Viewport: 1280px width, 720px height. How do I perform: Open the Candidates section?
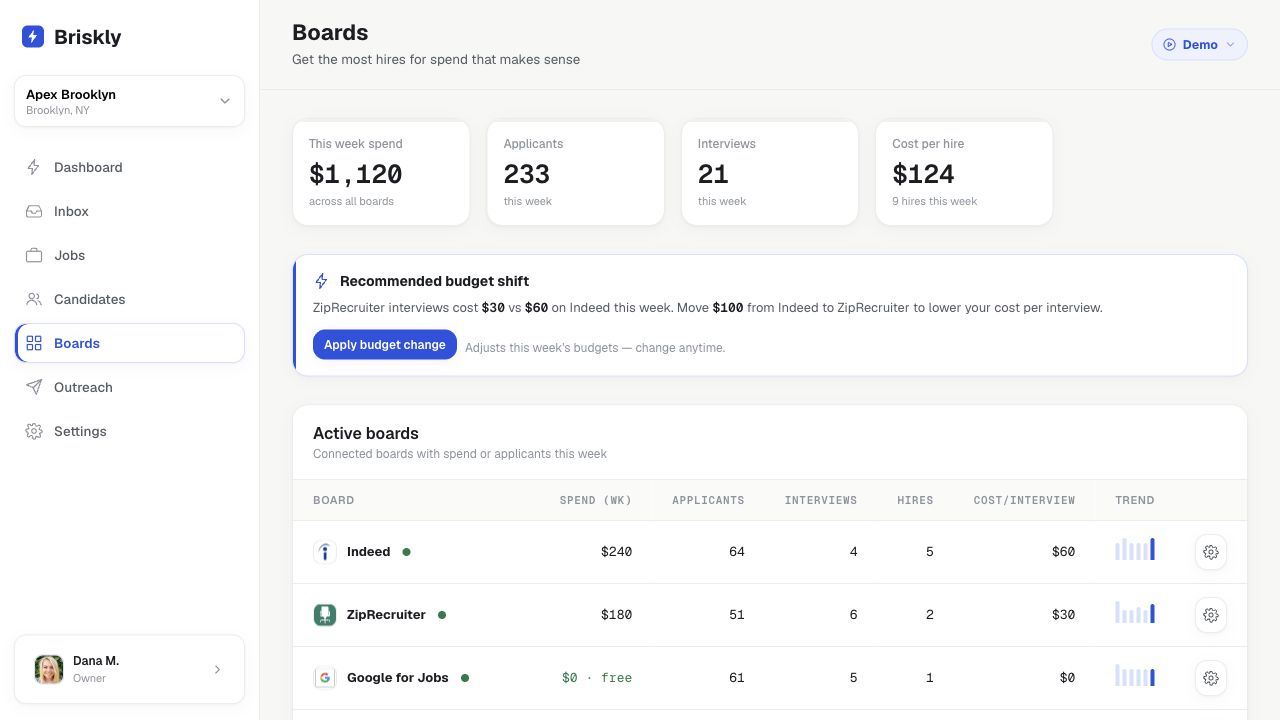[129, 299]
